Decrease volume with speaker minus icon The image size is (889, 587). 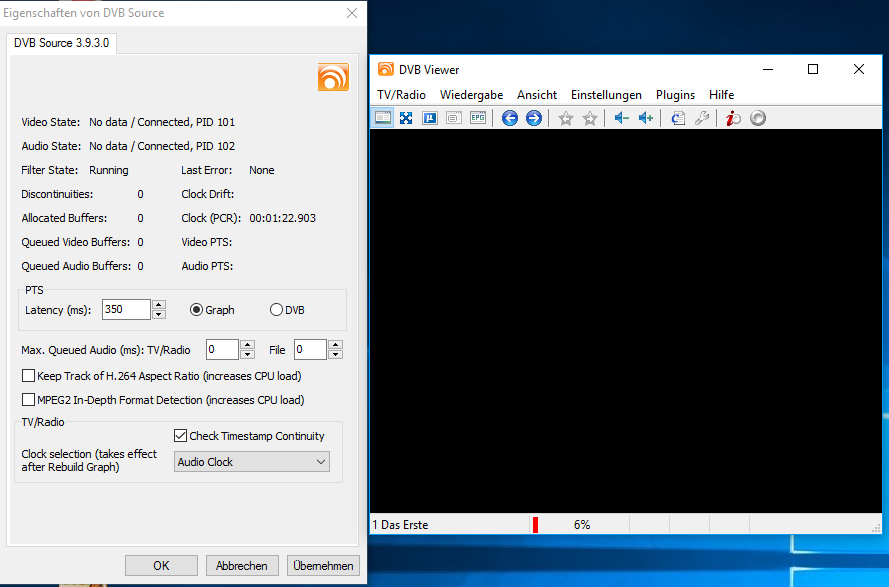621,118
